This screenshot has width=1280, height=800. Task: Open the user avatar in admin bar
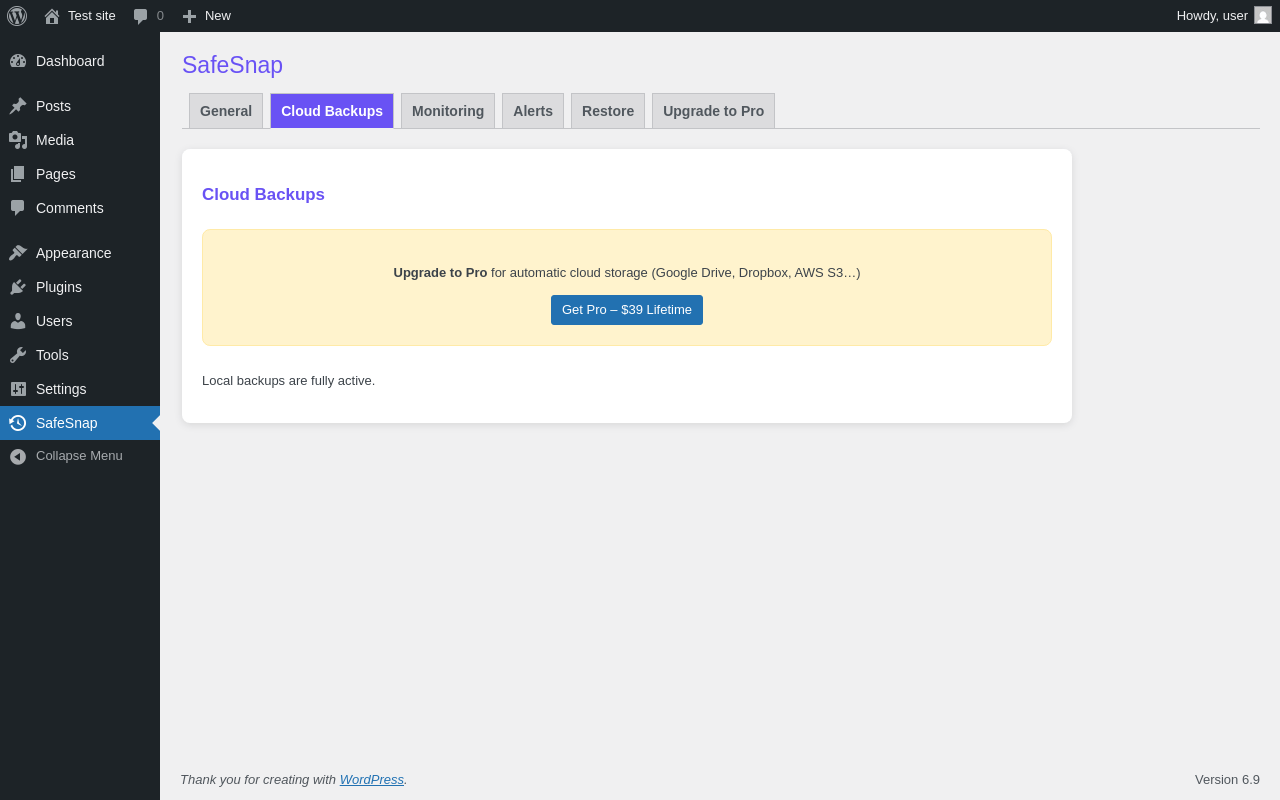(1263, 15)
